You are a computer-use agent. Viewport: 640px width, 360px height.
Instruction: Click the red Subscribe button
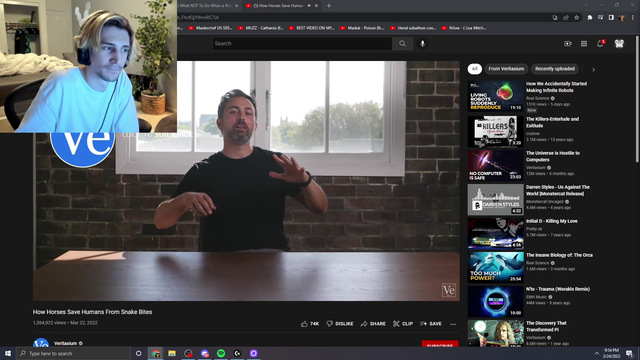point(440,344)
